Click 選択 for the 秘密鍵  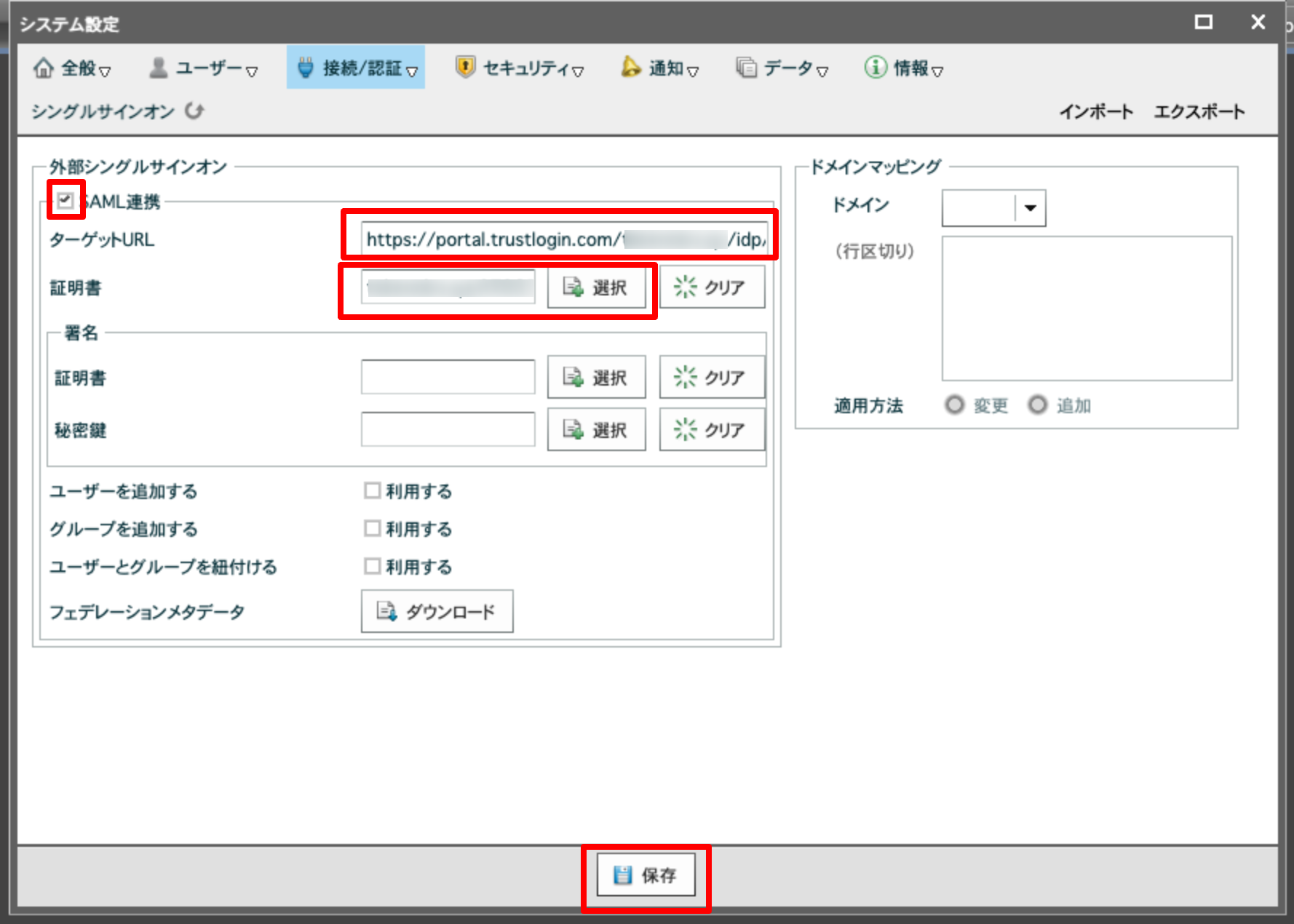(597, 430)
